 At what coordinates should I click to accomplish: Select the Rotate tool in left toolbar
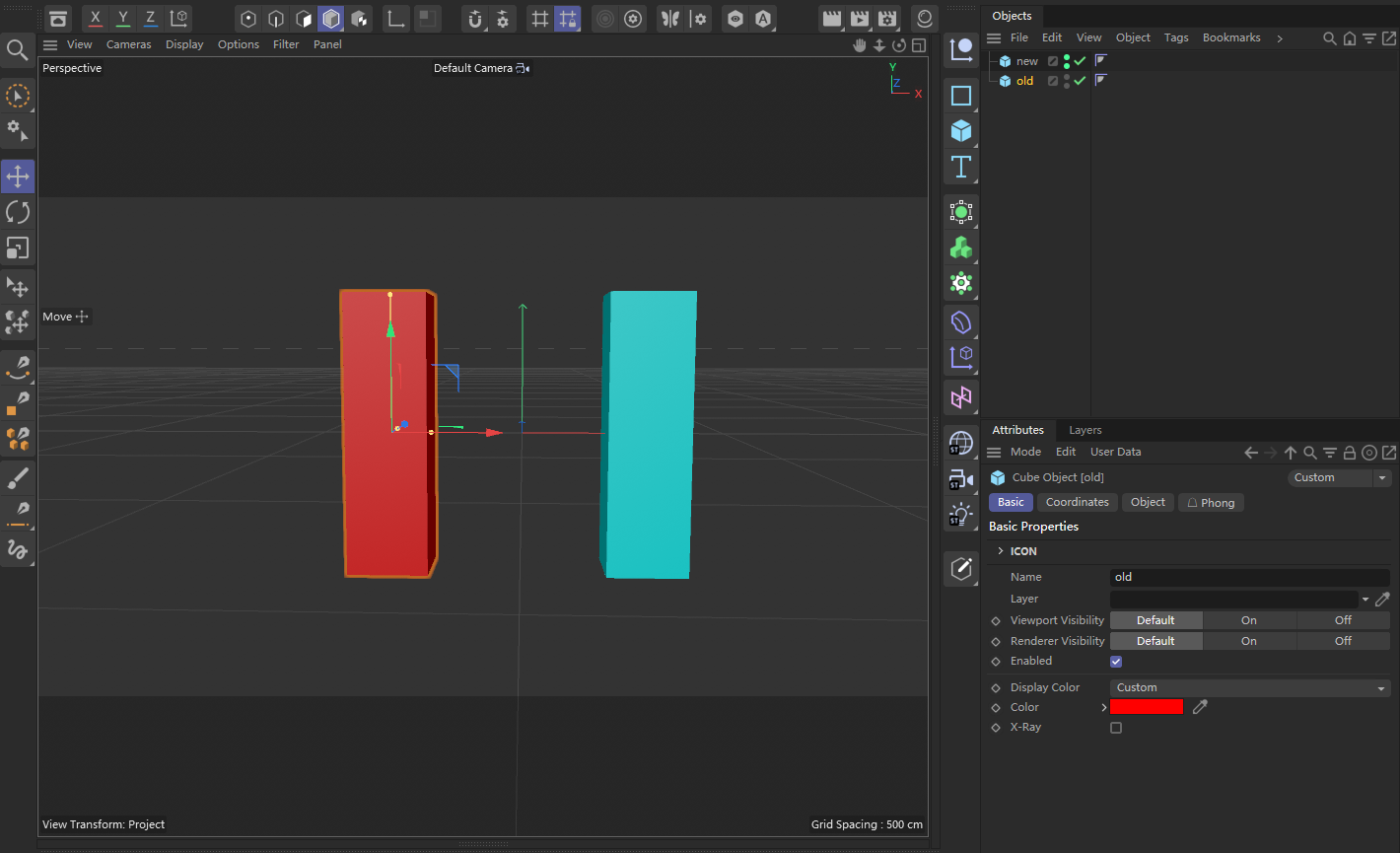coord(18,212)
